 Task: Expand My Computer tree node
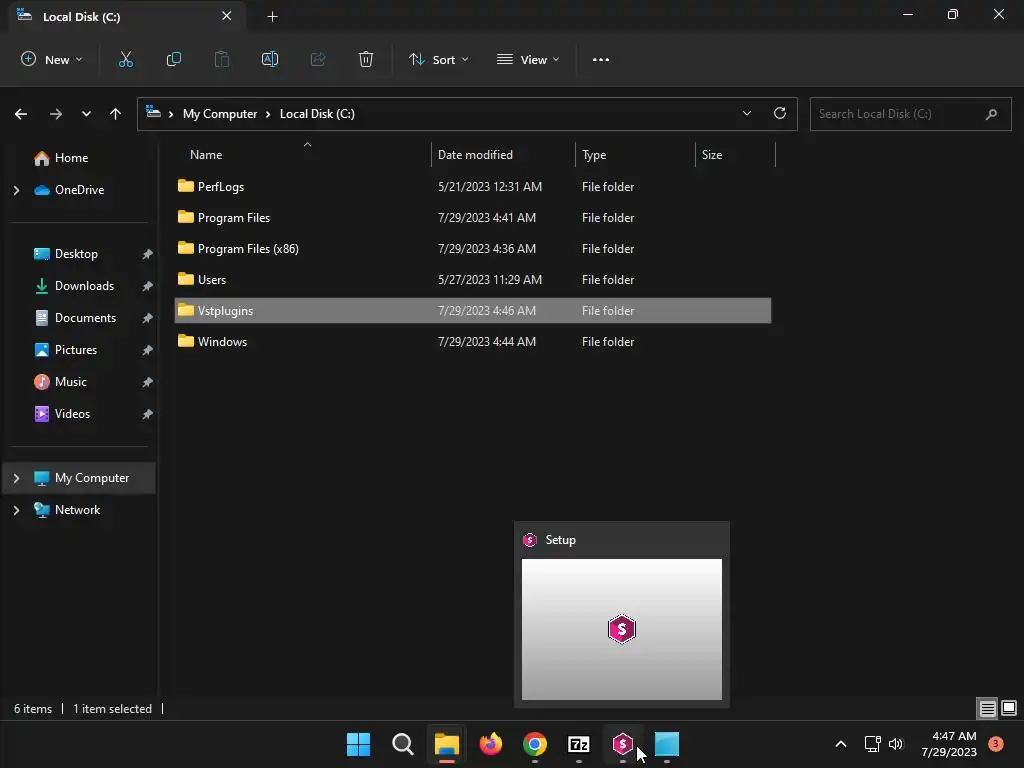16,478
